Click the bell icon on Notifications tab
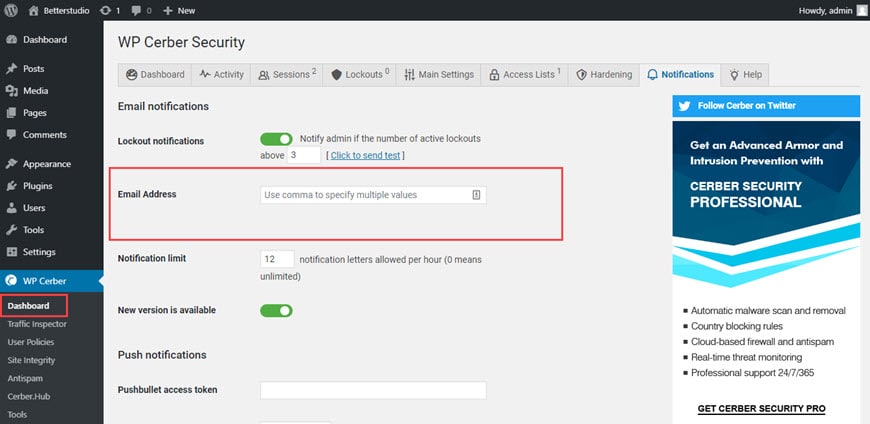The image size is (870, 424). coord(652,74)
